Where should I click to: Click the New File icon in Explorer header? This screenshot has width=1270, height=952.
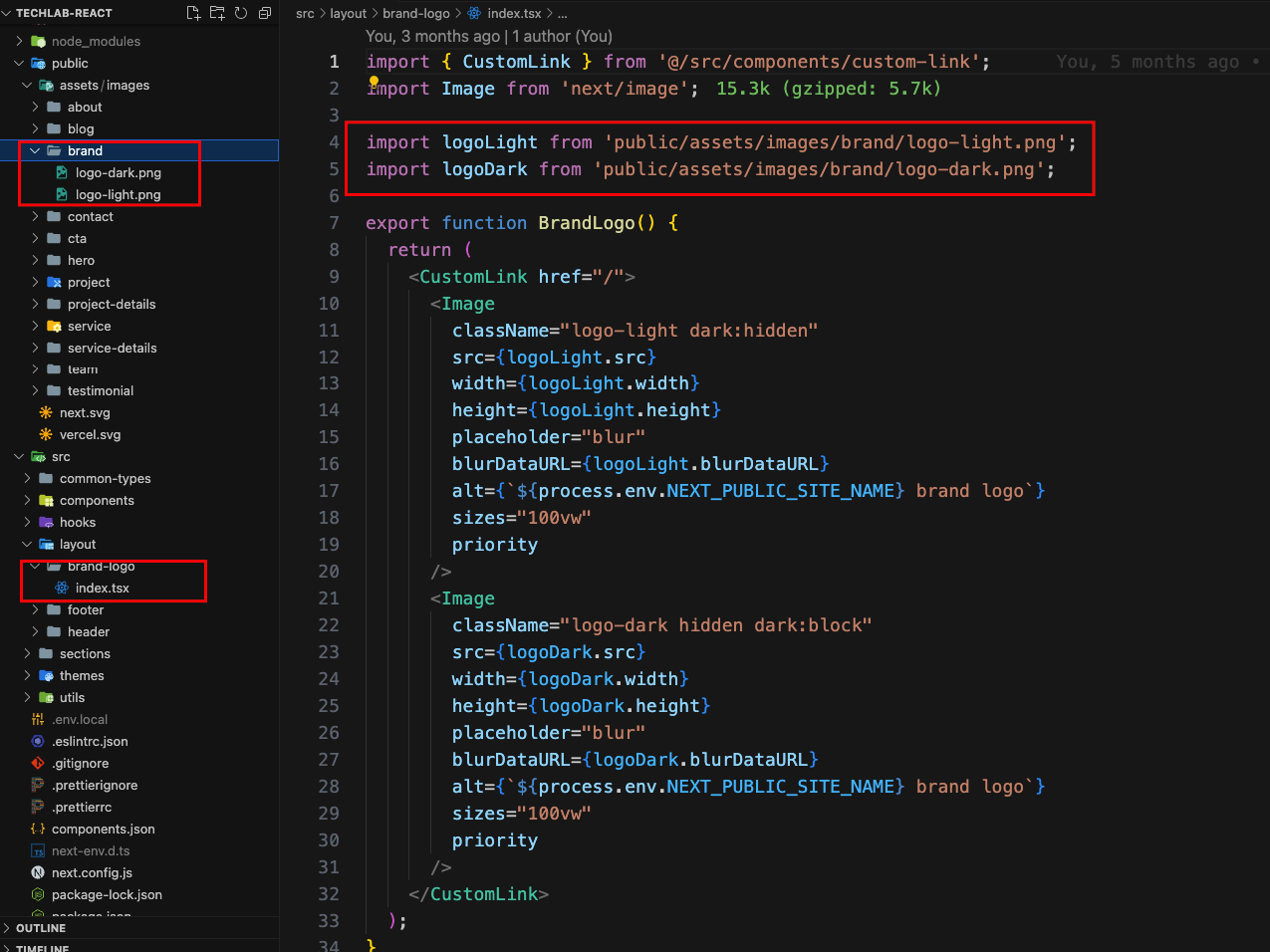(193, 13)
